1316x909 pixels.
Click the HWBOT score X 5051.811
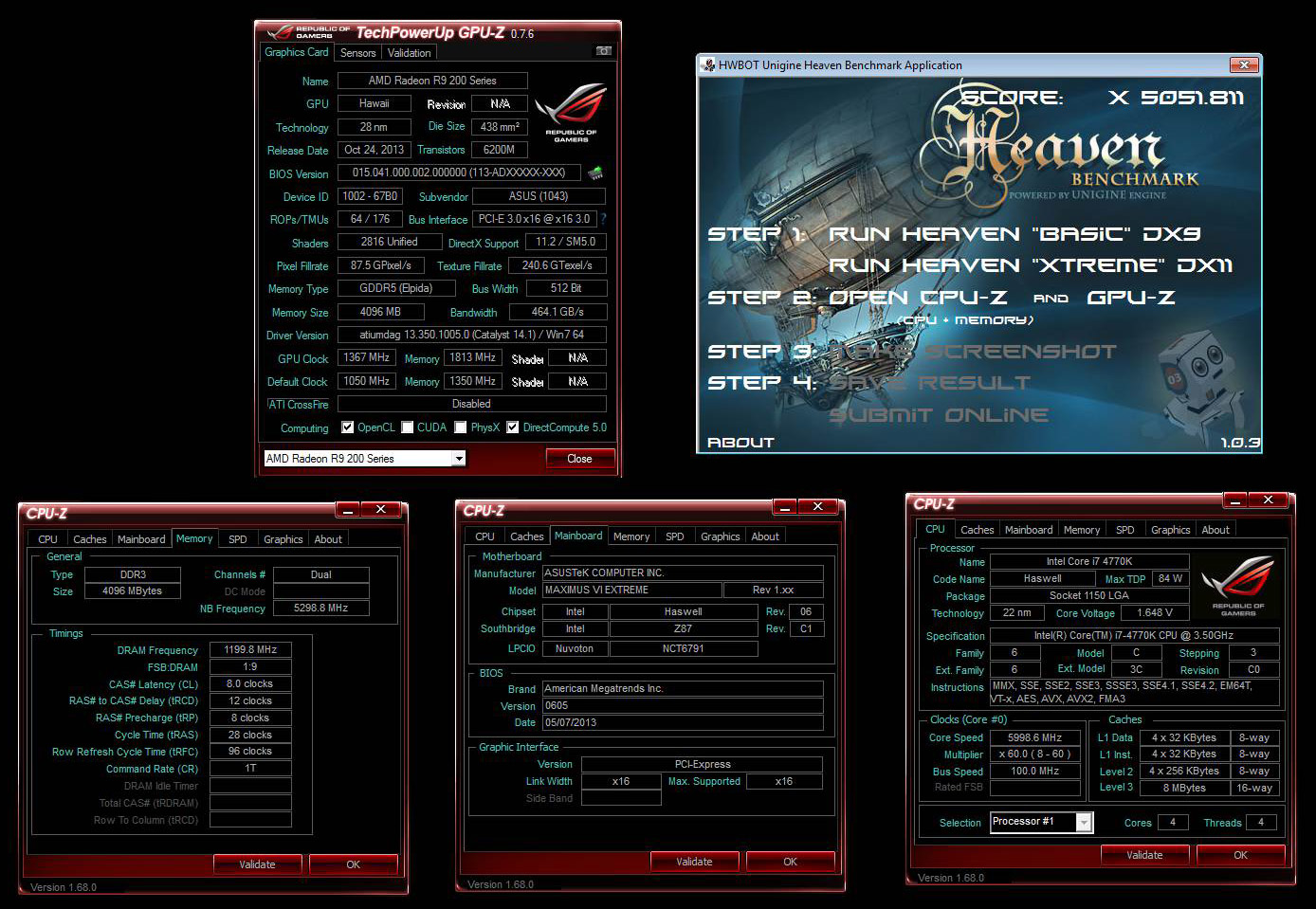(1176, 98)
